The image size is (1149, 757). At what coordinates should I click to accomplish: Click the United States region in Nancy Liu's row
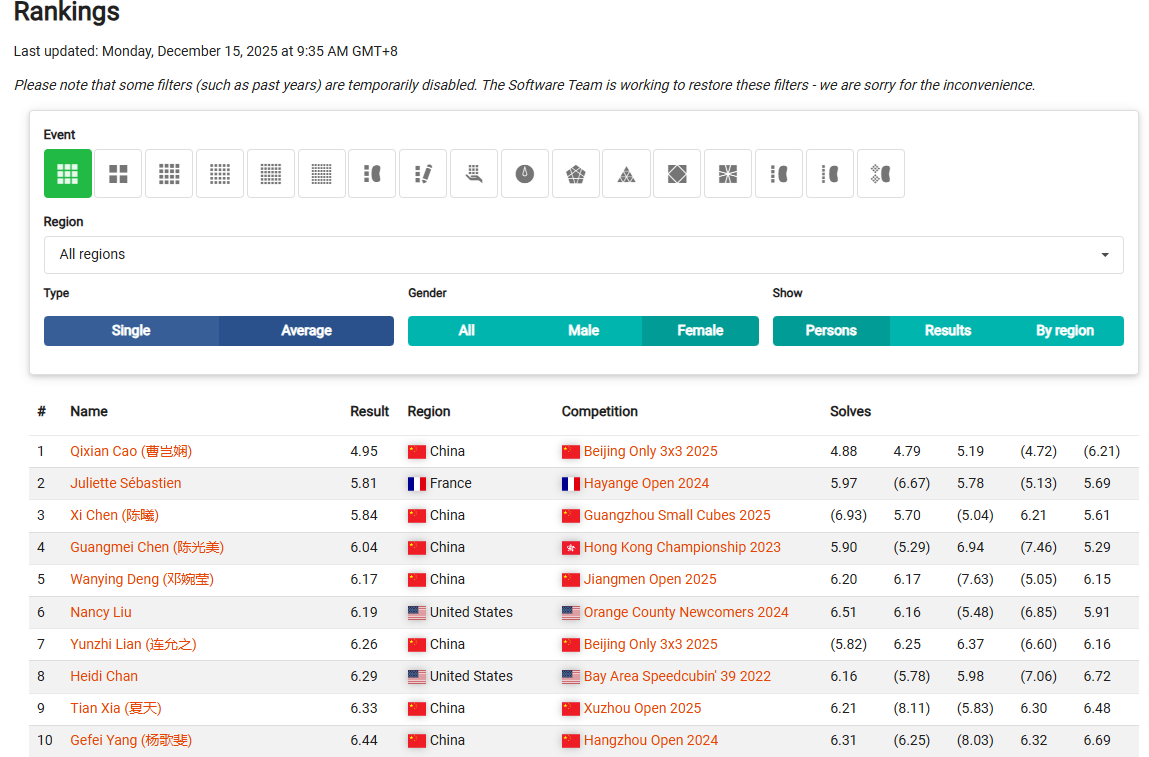tap(460, 612)
